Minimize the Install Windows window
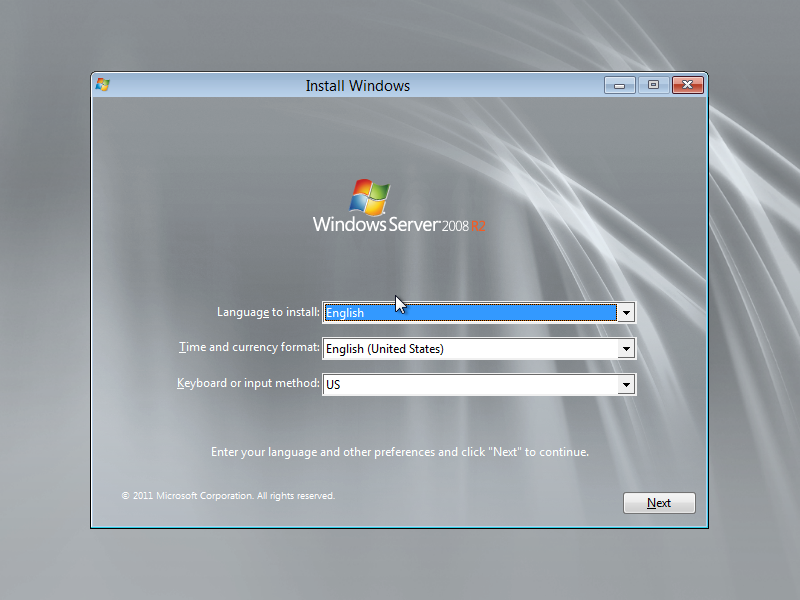Image resolution: width=800 pixels, height=600 pixels. [x=619, y=85]
